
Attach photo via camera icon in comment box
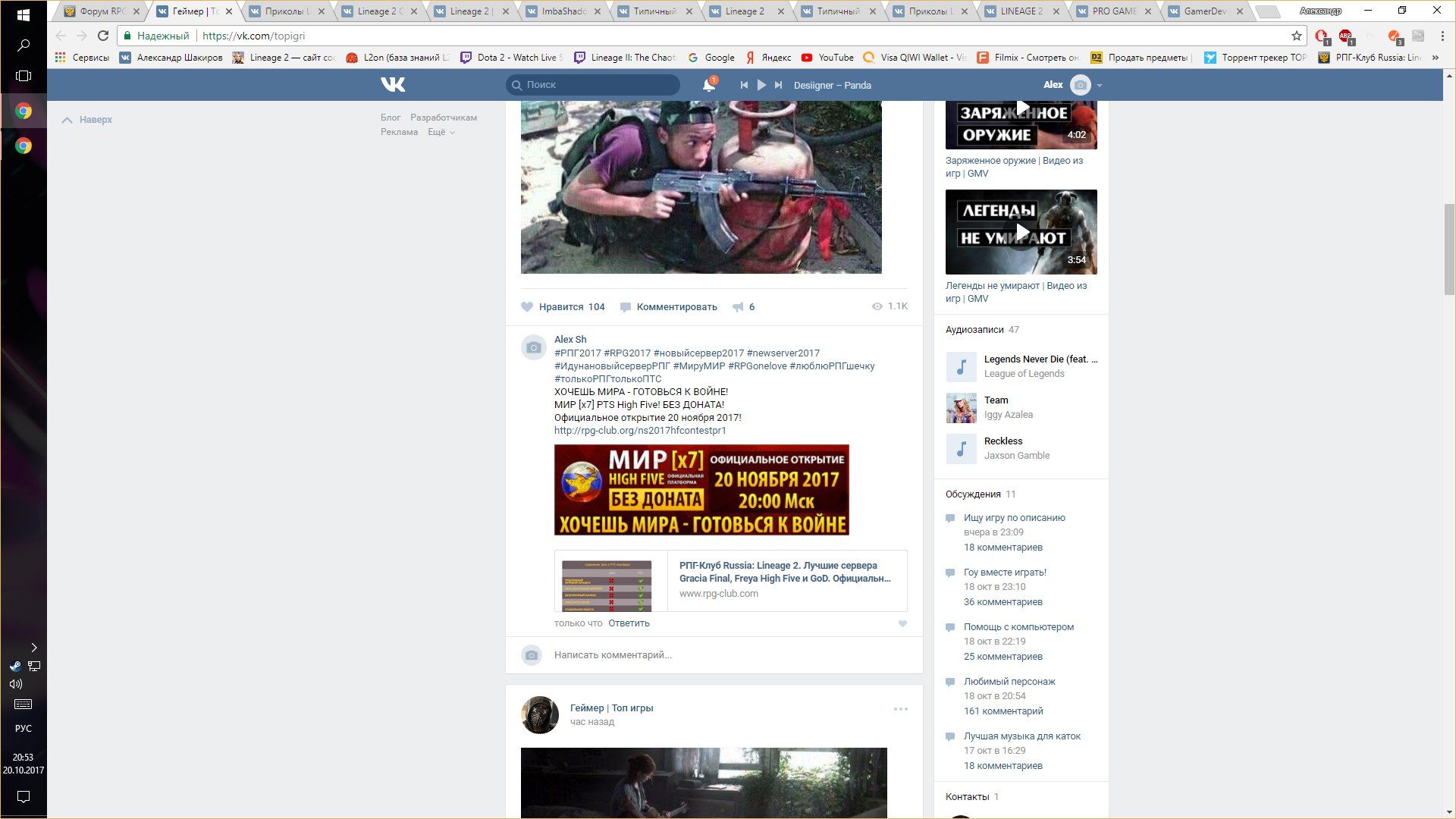532,655
